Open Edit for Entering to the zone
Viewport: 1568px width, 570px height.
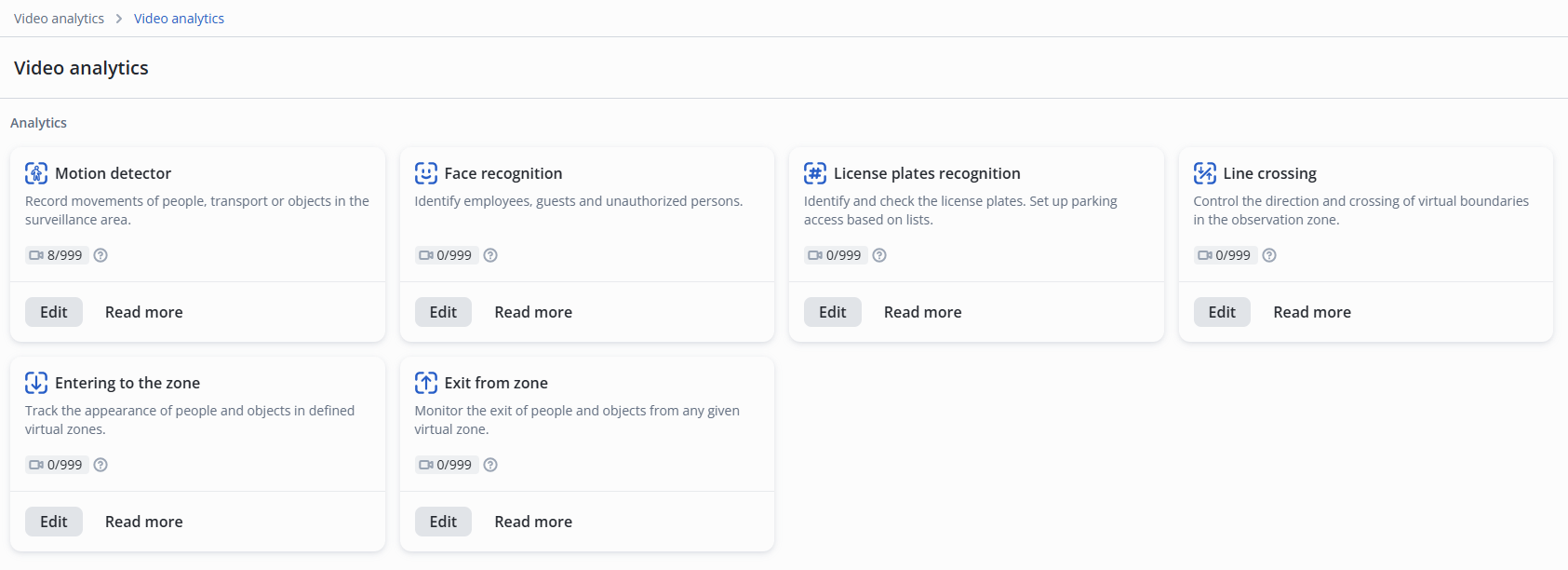tap(54, 522)
